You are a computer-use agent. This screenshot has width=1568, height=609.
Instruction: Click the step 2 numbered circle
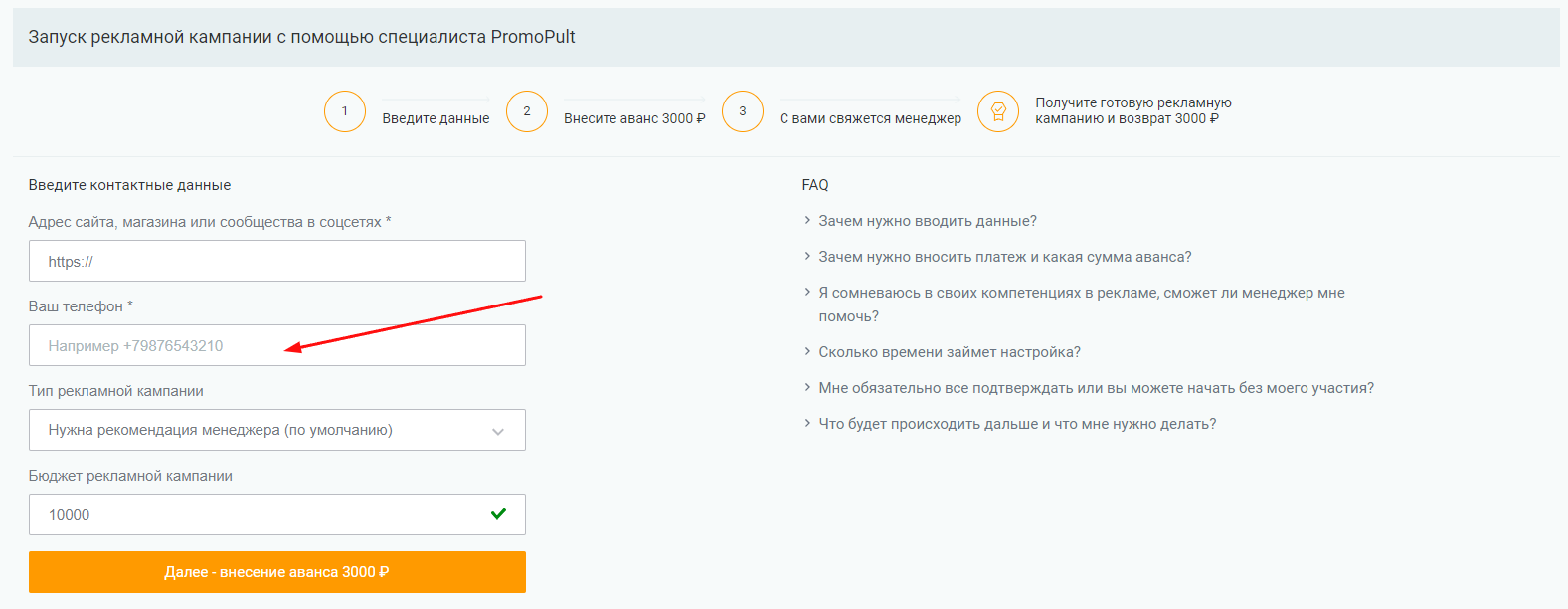[527, 111]
